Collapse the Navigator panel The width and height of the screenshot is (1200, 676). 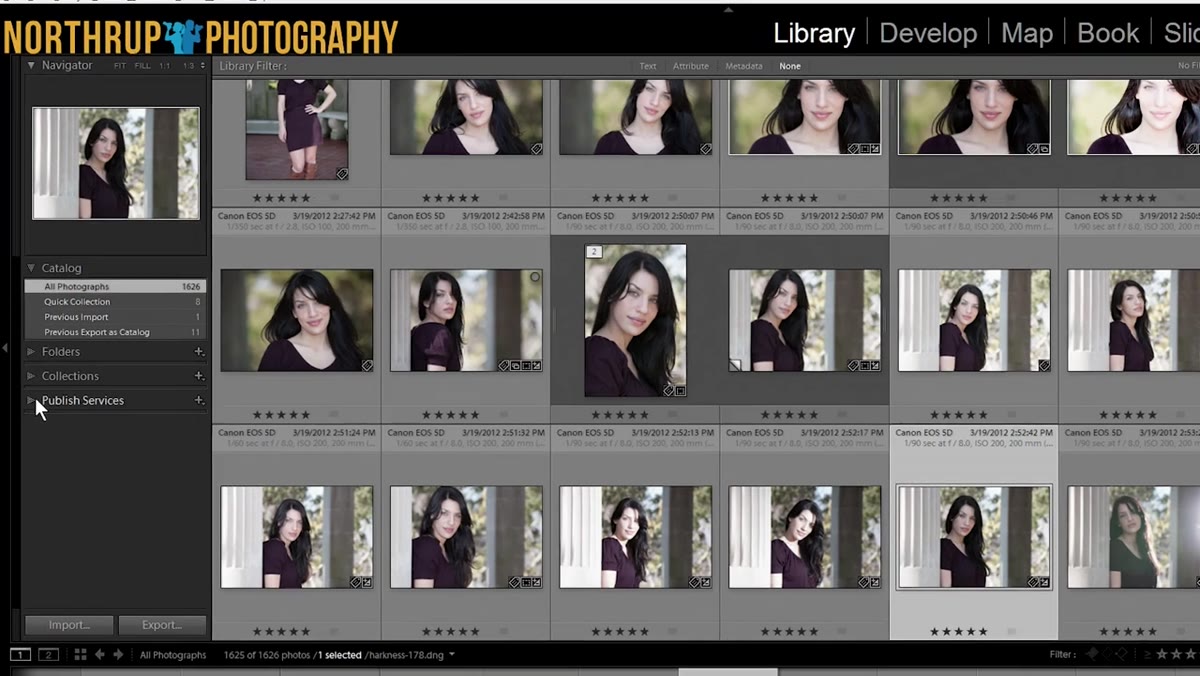(31, 65)
